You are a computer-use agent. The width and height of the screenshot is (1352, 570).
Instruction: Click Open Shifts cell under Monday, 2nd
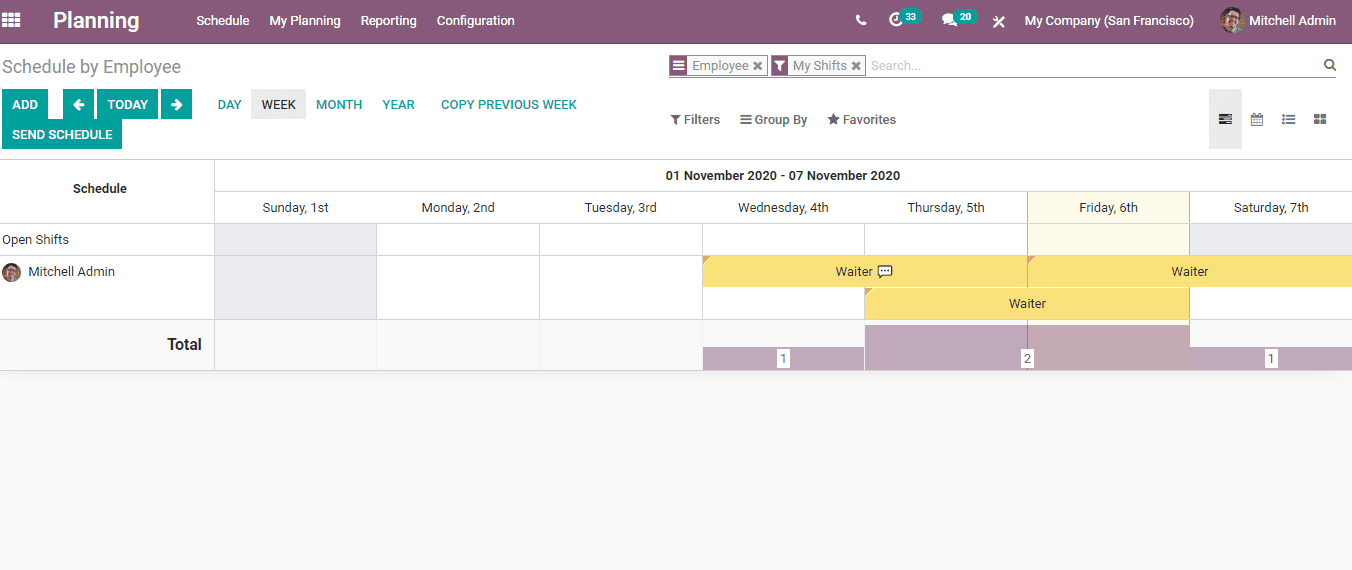(x=458, y=240)
